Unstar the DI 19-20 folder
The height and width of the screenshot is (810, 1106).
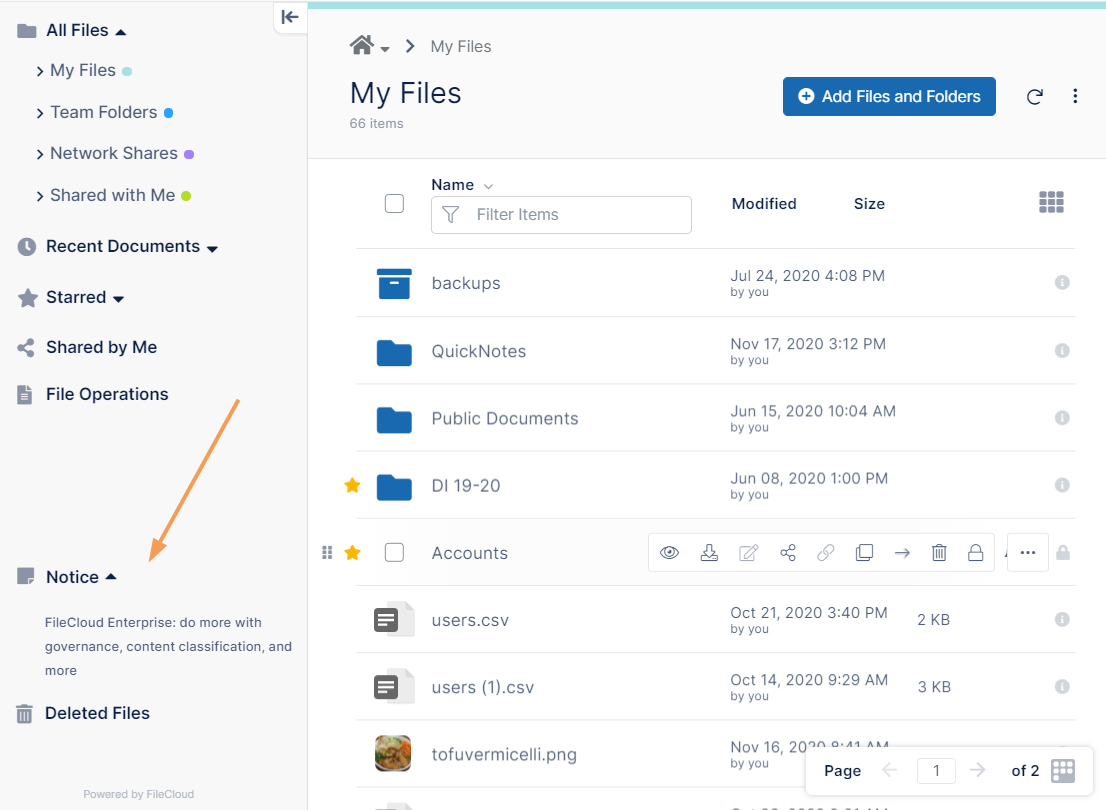coord(352,486)
